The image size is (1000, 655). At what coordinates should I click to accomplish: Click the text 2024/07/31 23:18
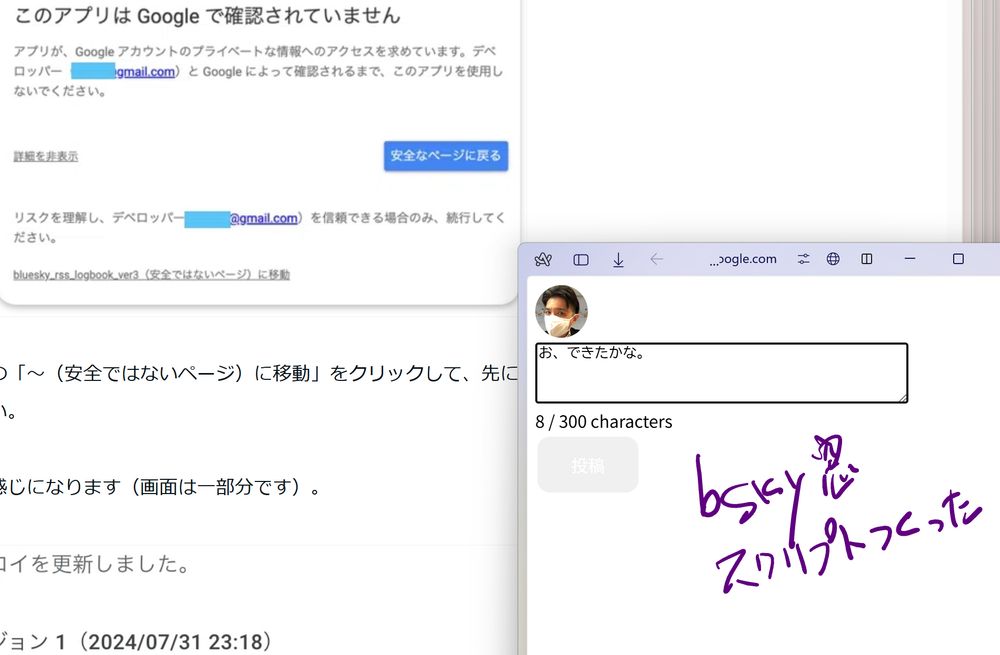tap(176, 642)
